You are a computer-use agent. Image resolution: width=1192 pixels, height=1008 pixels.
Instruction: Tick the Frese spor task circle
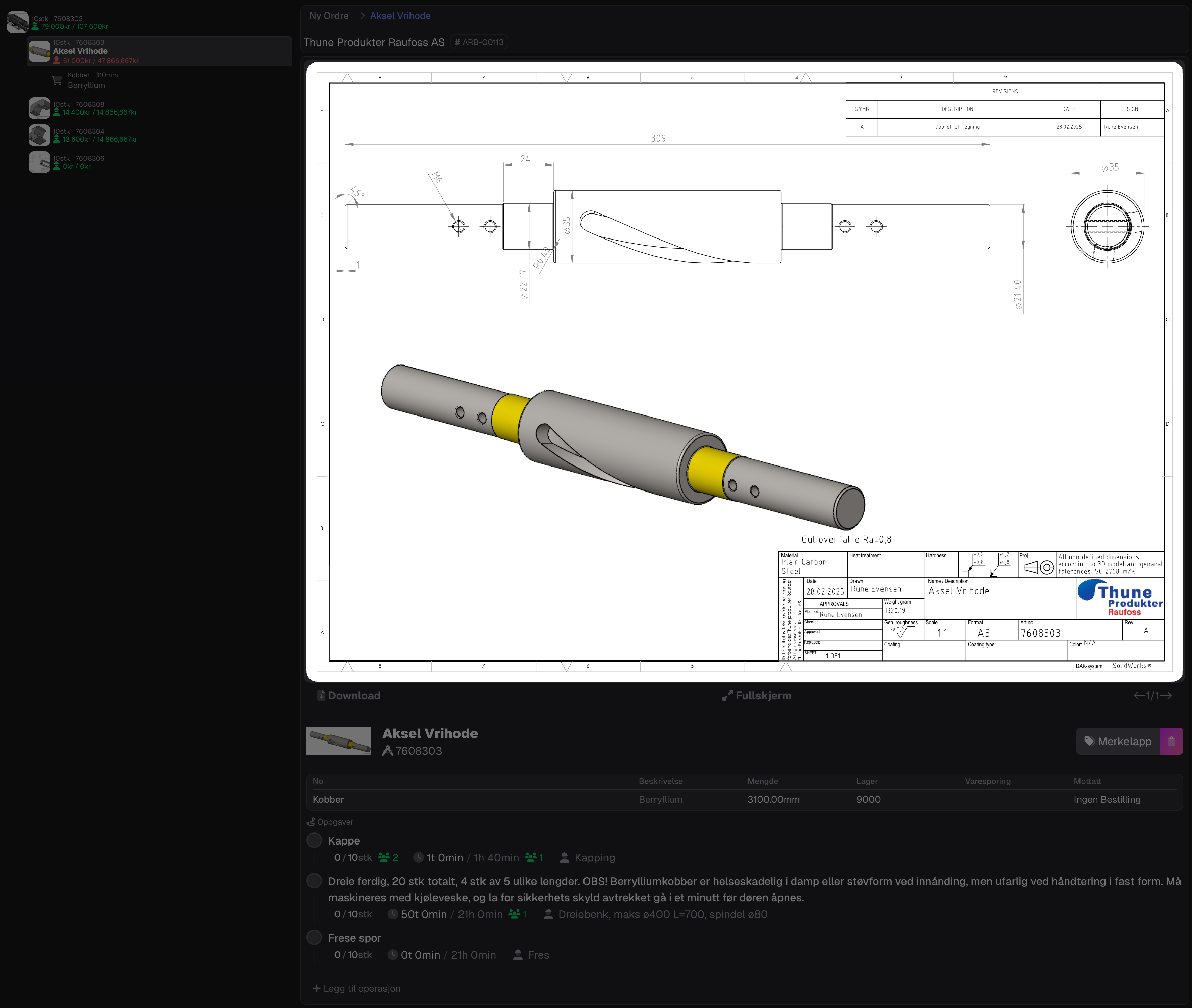[314, 938]
